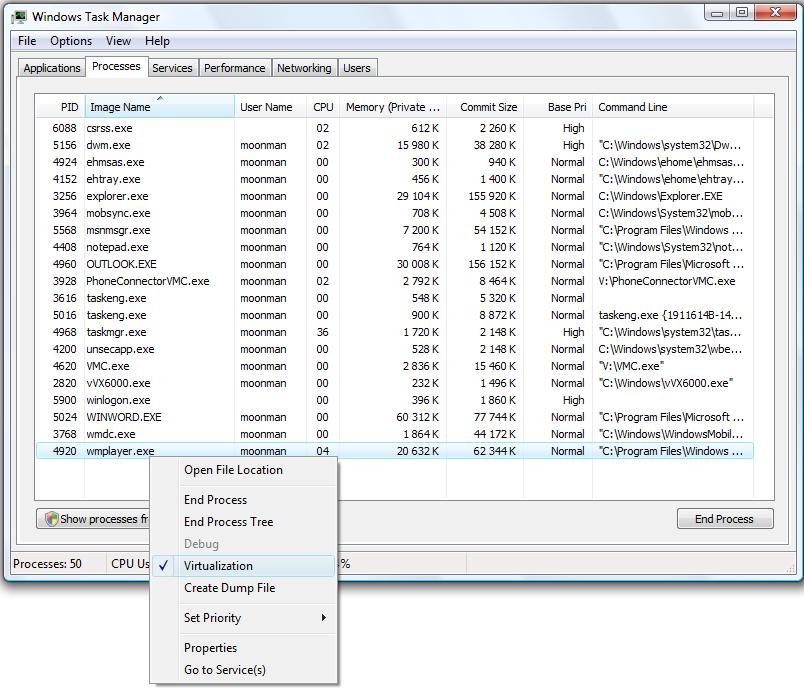Select the msnmsgr.exe process row
This screenshot has height=688, width=804.
tap(395, 230)
